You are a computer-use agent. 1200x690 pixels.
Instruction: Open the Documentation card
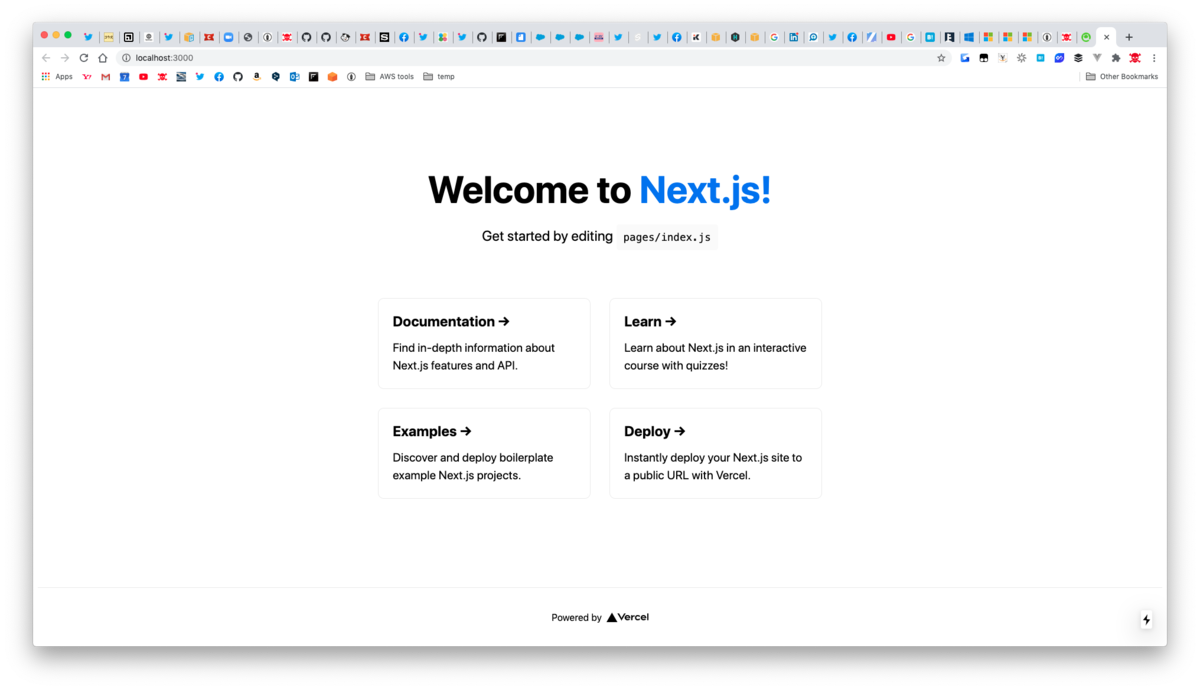coord(484,343)
